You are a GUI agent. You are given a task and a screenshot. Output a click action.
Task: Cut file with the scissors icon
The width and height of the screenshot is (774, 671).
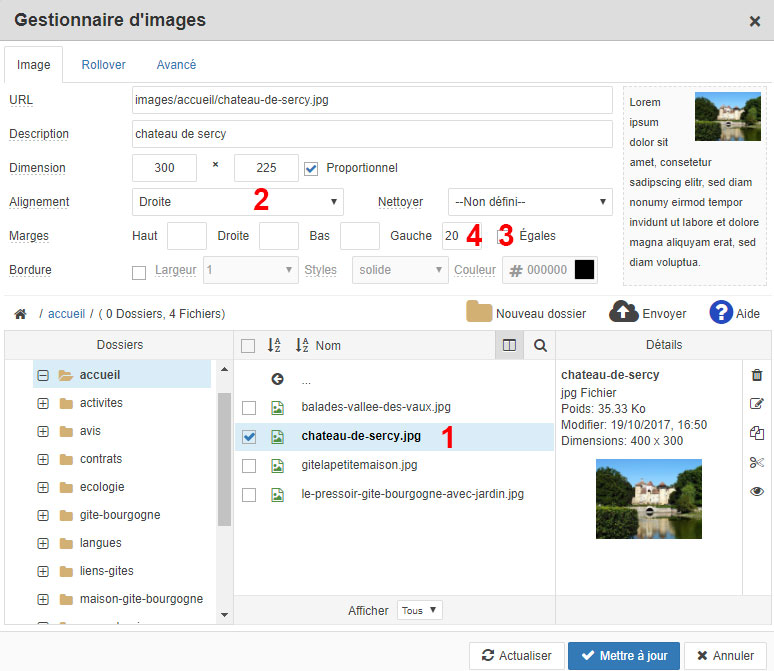(x=757, y=462)
